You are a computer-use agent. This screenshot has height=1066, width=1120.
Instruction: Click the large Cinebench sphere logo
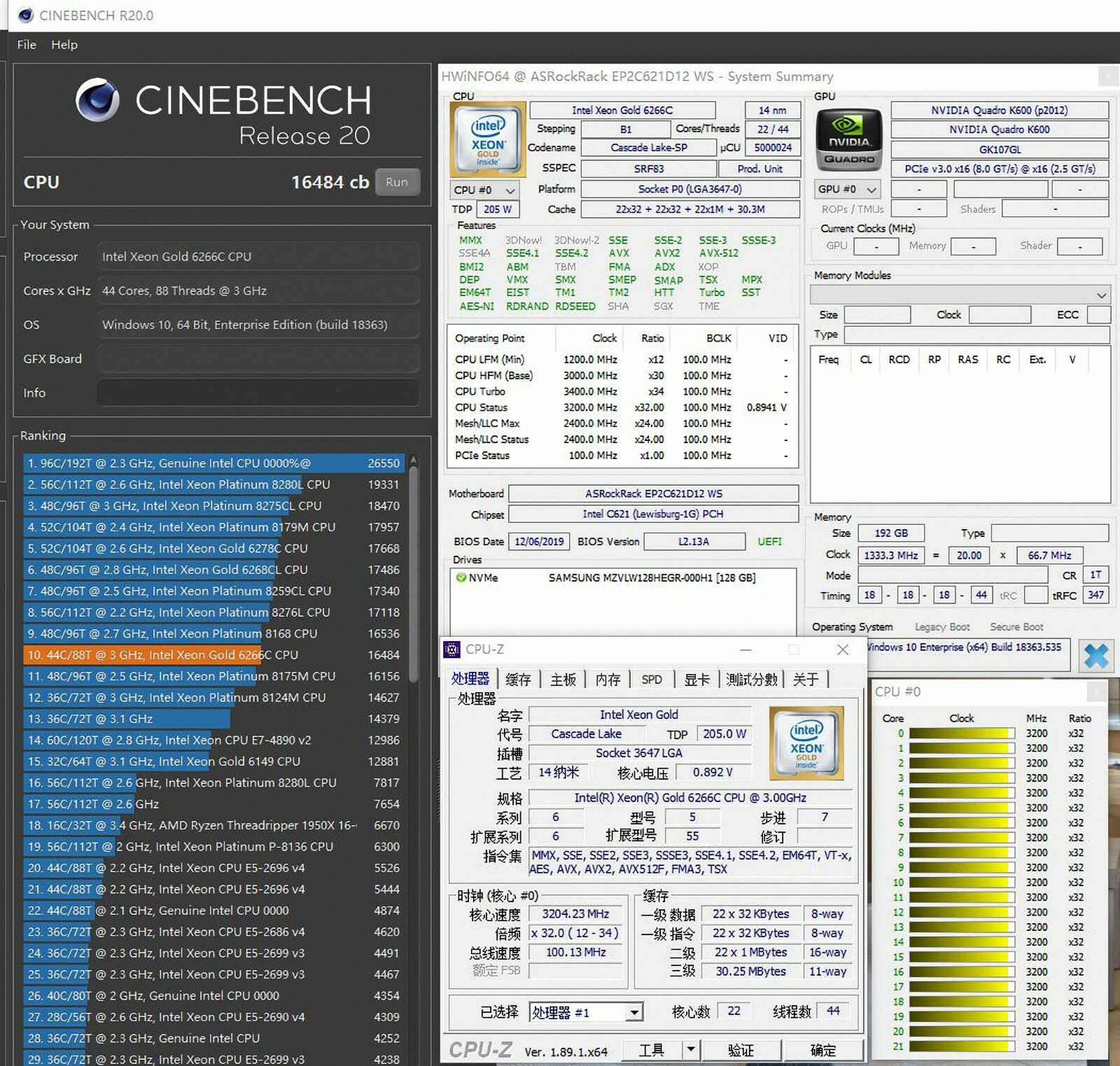[97, 99]
